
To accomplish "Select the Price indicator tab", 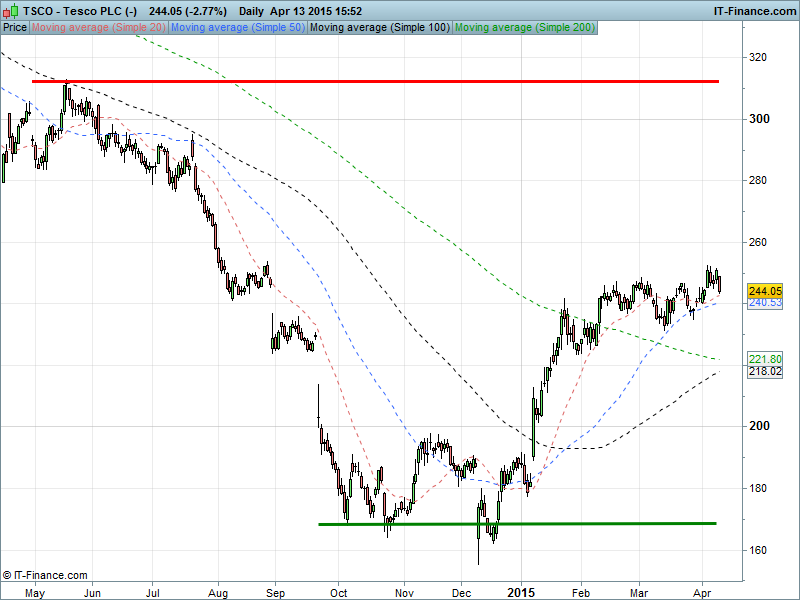I will (x=15, y=27).
